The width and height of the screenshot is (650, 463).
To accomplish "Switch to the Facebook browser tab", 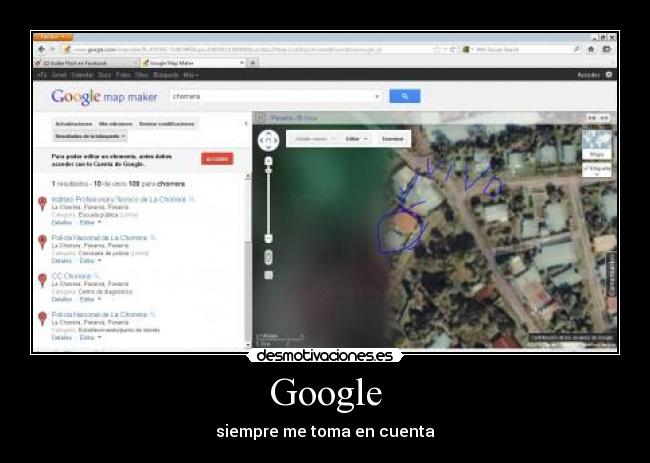I will pos(86,63).
